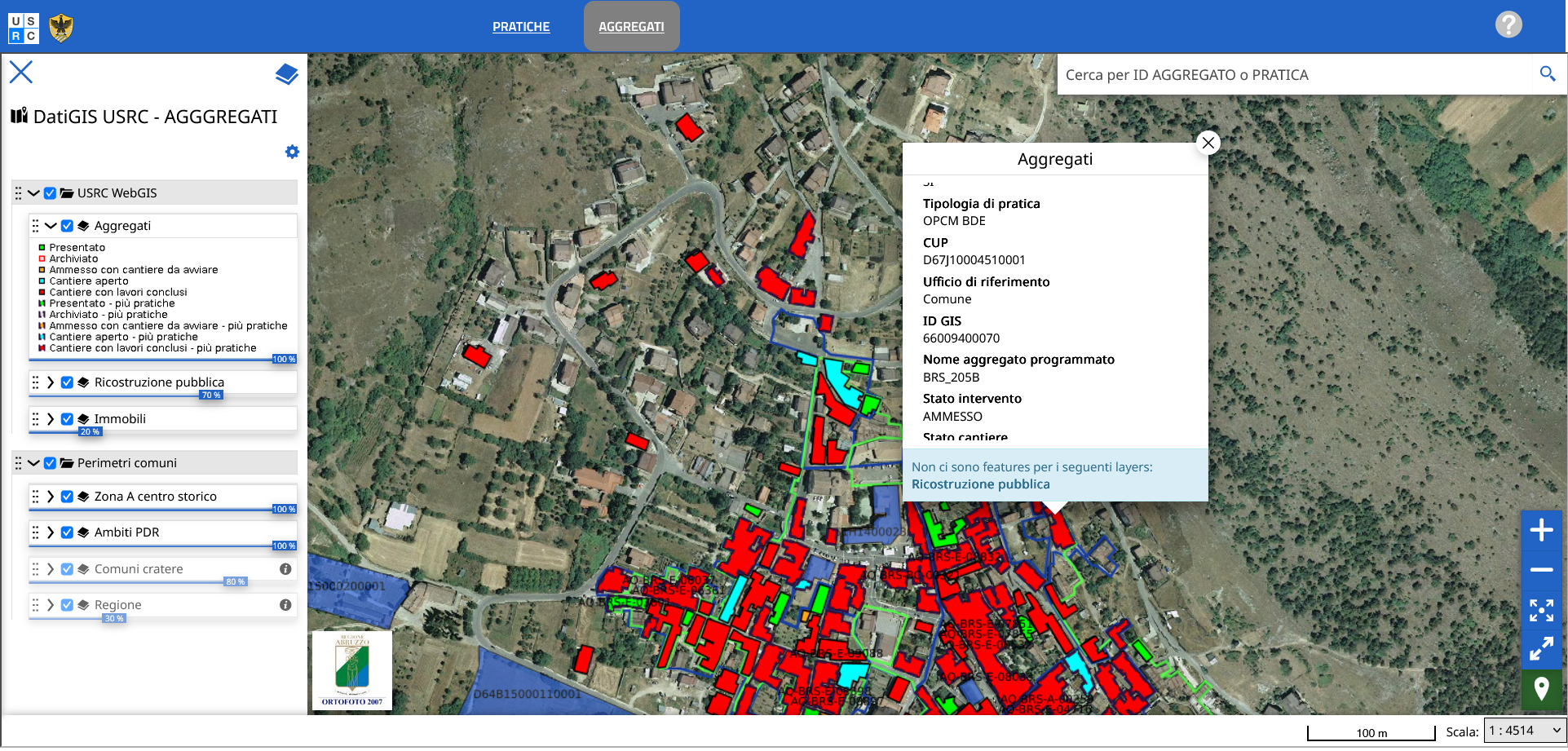This screenshot has height=751, width=1568.
Task: Toggle Zona A centro storico checkbox
Action: tap(67, 497)
